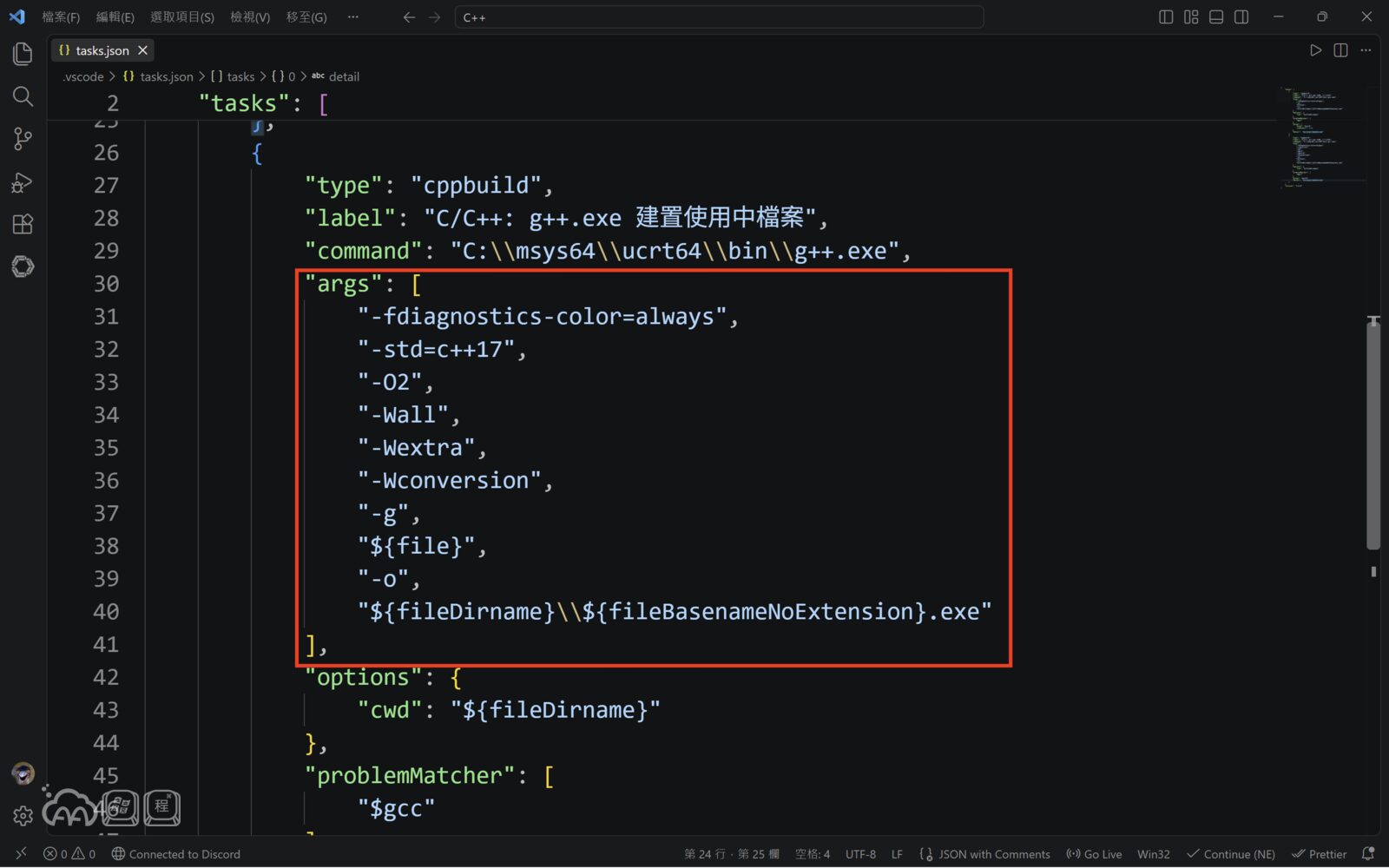Close the tasks.json tab
1389x868 pixels.
click(x=142, y=50)
